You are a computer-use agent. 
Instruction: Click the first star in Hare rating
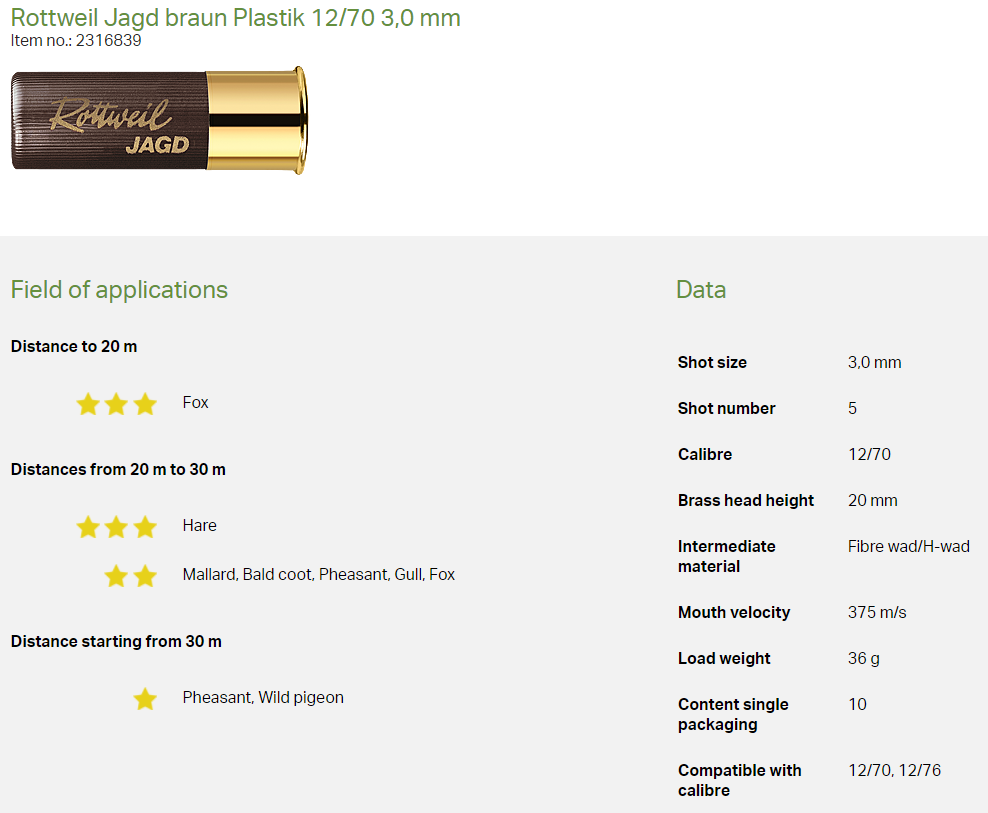pyautogui.click(x=88, y=527)
